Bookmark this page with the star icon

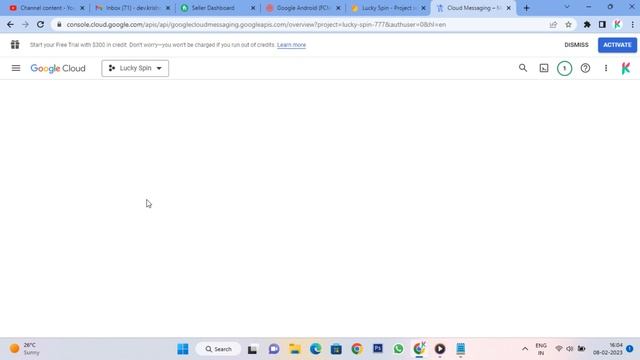568,24
